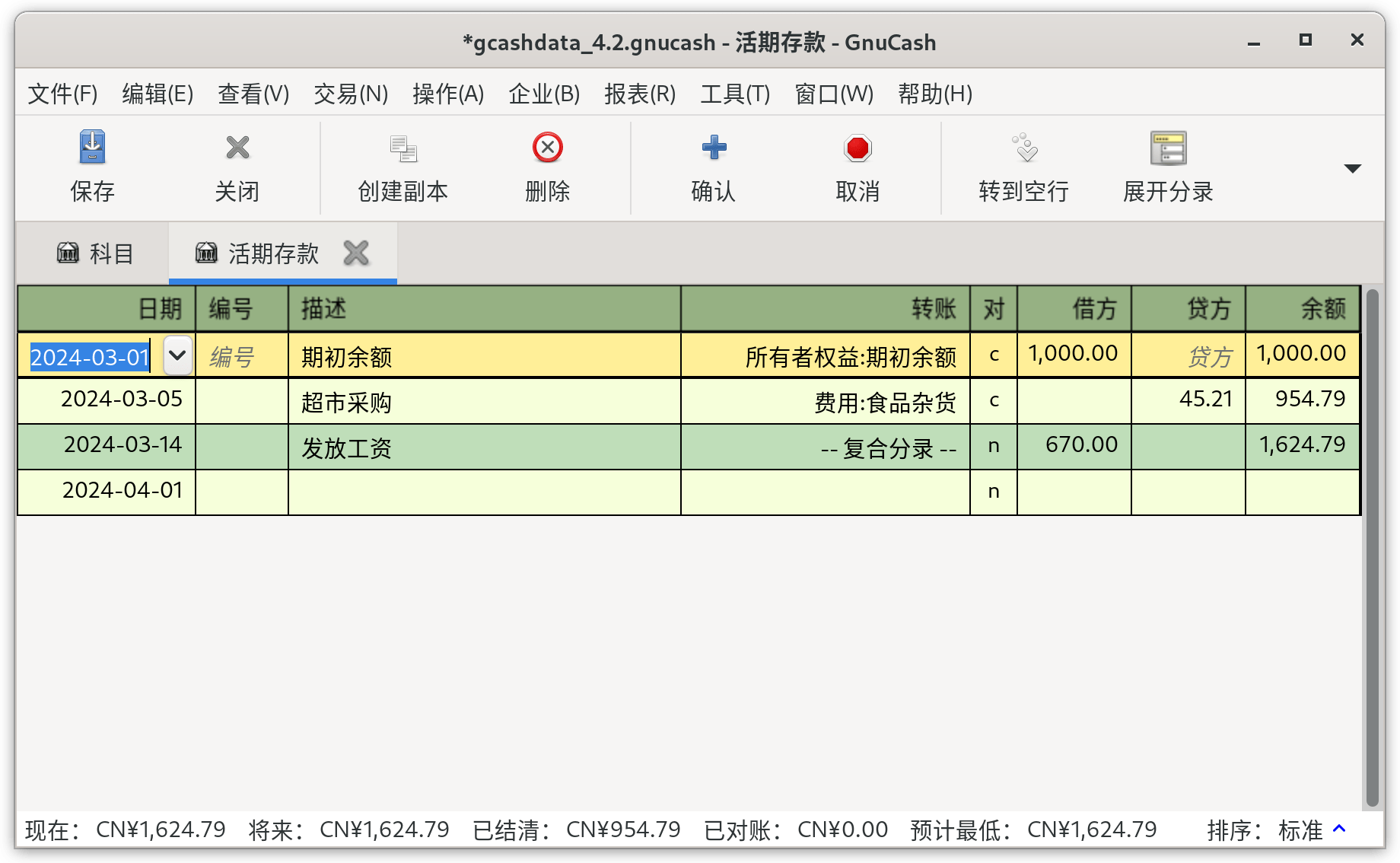1400x863 pixels.
Task: Click the Enter (确认) plus icon
Action: click(x=714, y=148)
